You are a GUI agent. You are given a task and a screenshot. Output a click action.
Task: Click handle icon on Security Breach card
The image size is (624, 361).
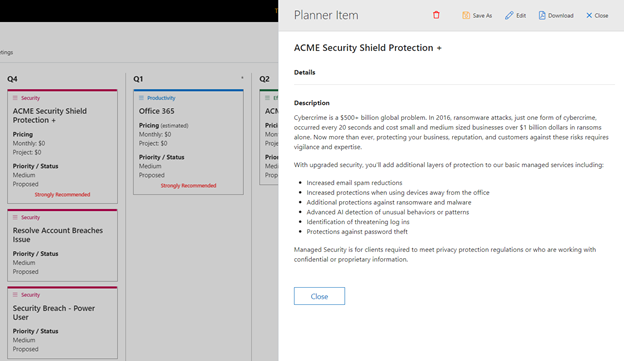(x=15, y=295)
